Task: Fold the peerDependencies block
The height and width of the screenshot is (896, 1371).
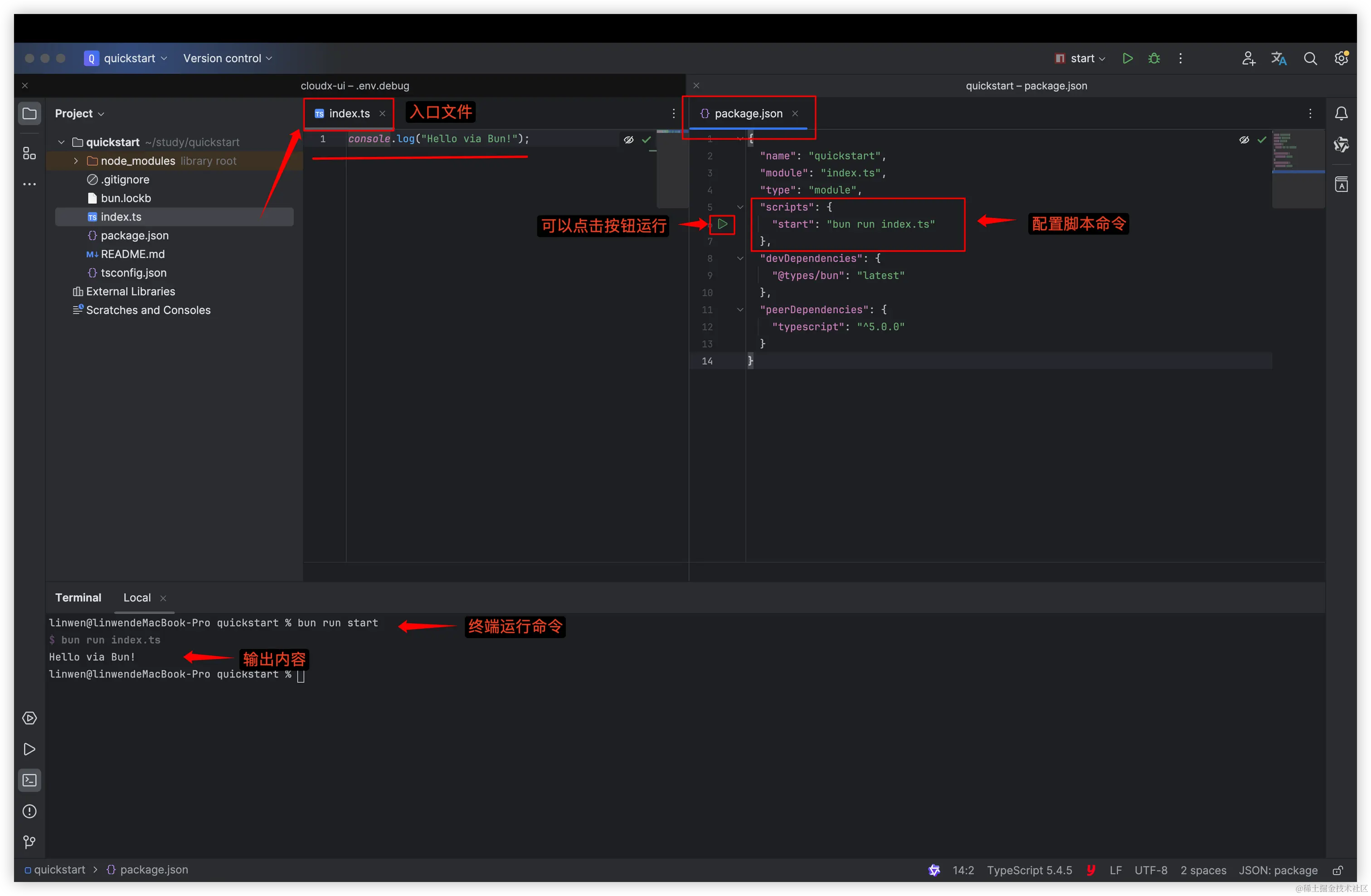Action: tap(740, 309)
